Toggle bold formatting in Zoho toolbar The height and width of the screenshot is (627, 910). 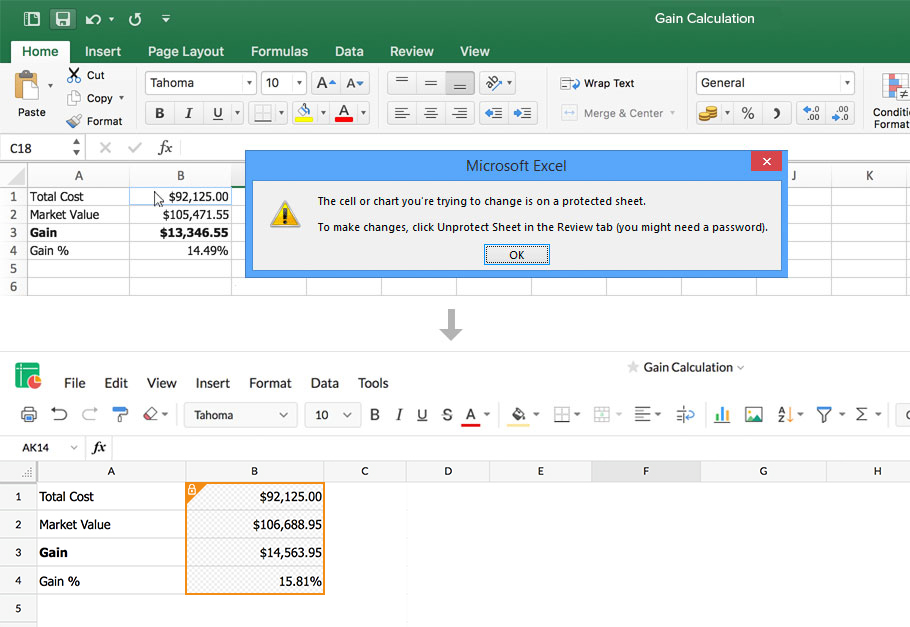click(x=373, y=413)
